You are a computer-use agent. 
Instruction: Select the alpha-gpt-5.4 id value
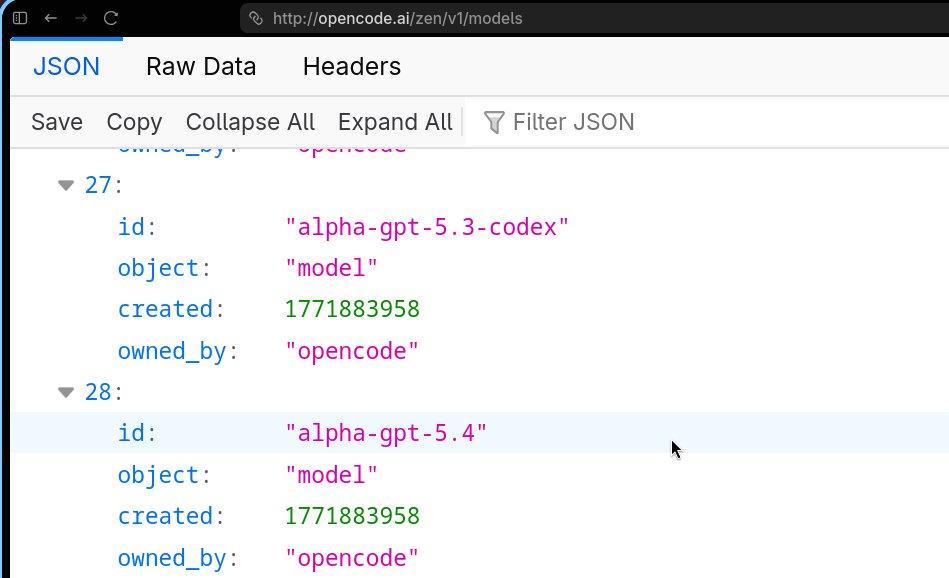pos(388,433)
